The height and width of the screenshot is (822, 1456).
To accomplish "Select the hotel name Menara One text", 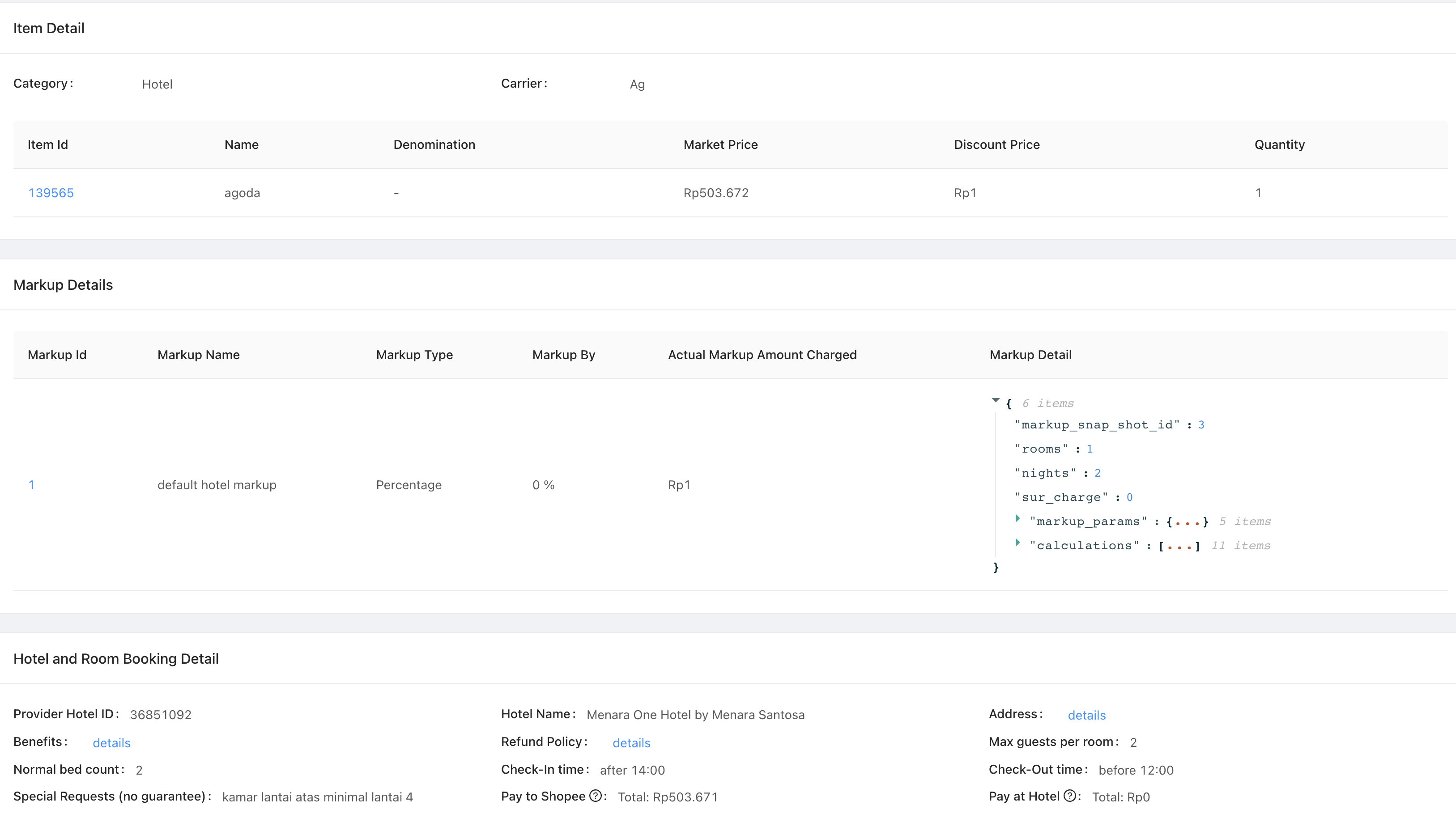I will click(x=695, y=715).
